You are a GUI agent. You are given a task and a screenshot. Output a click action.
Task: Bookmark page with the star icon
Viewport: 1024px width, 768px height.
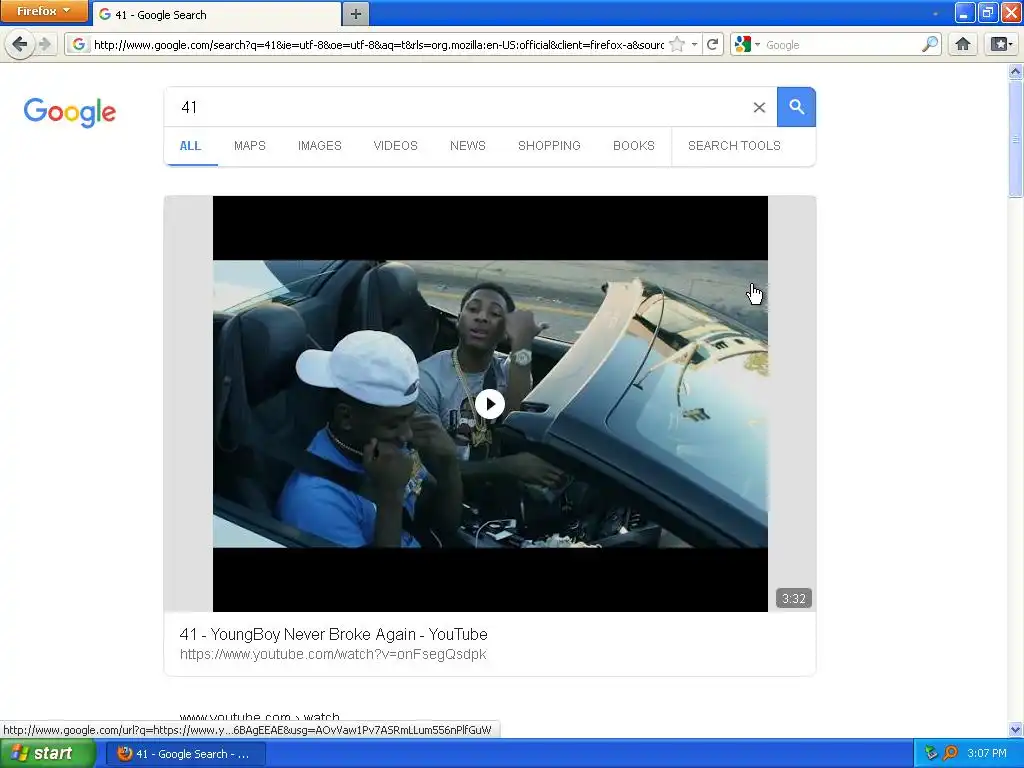(x=677, y=44)
